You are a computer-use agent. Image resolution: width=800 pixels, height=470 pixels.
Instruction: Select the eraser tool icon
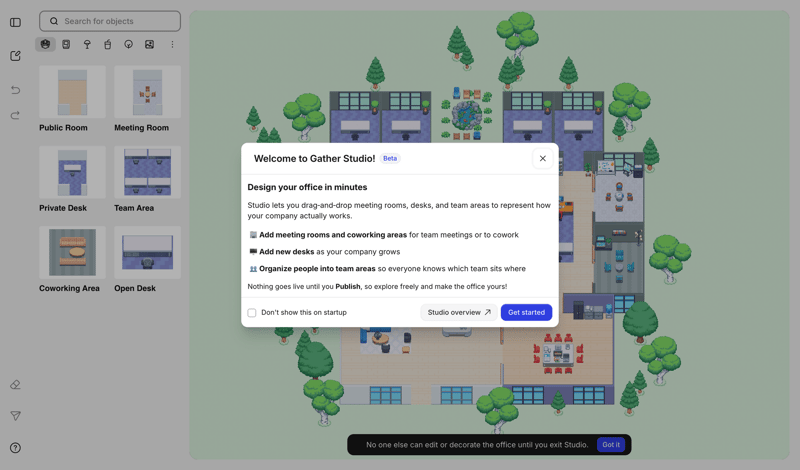click(x=15, y=385)
